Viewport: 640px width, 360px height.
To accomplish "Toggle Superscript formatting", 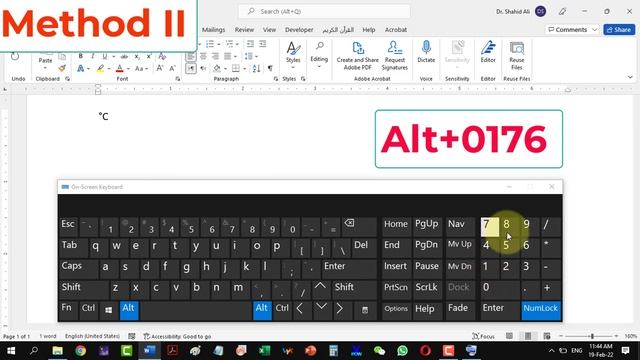I will pos(149,56).
